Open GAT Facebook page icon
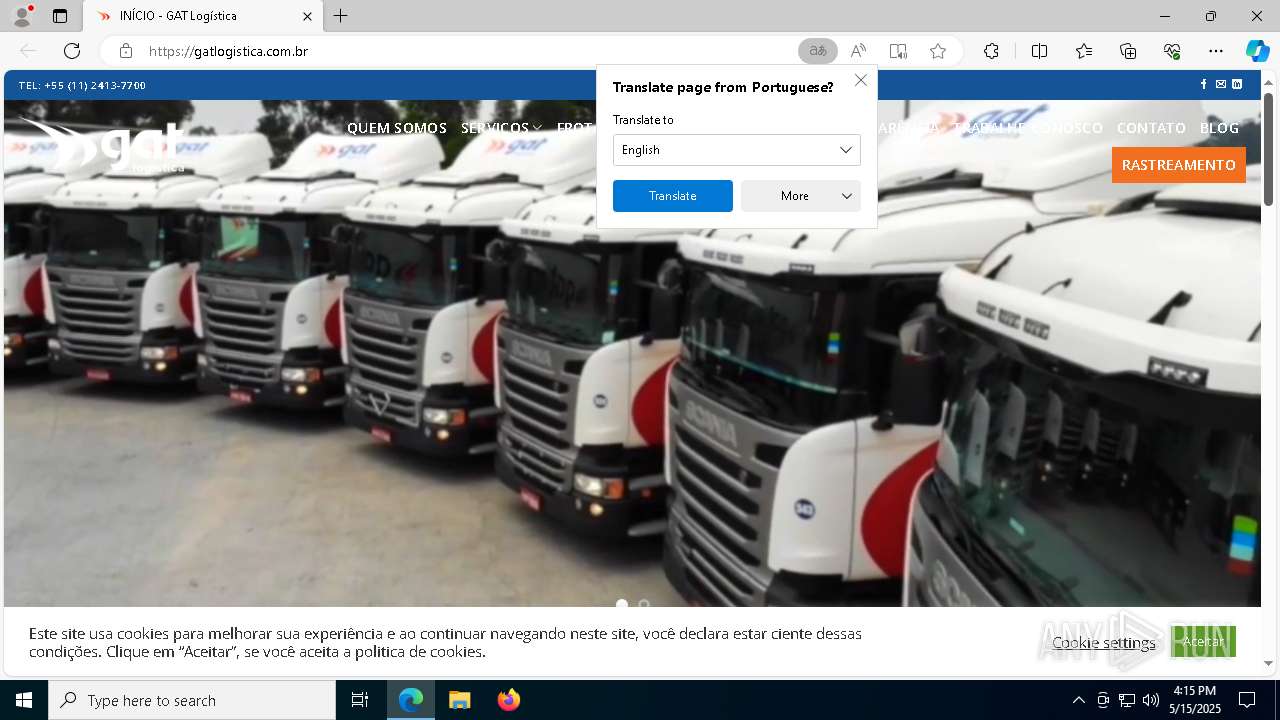The image size is (1280, 720). (x=1204, y=85)
